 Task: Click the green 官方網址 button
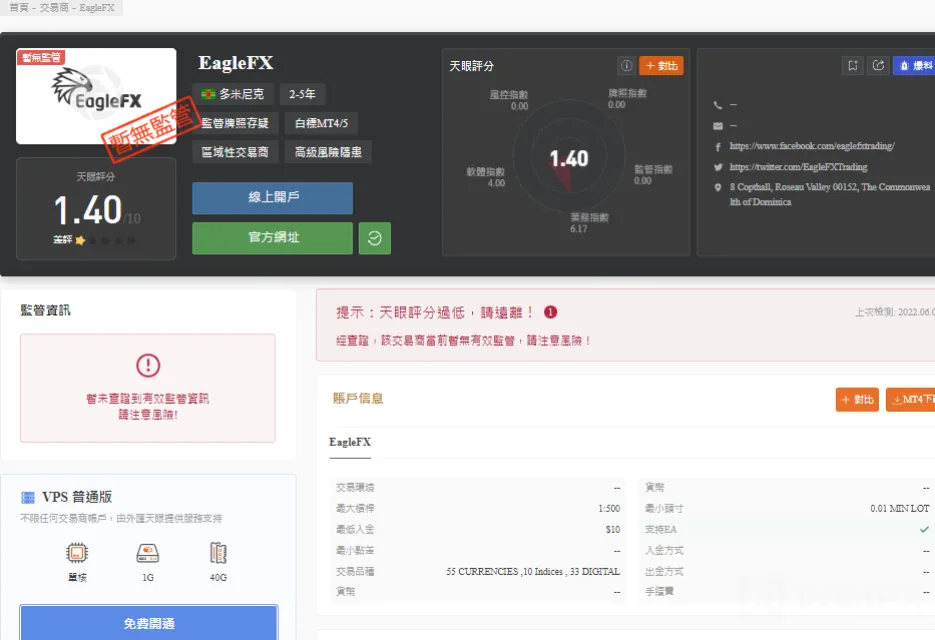pos(273,238)
